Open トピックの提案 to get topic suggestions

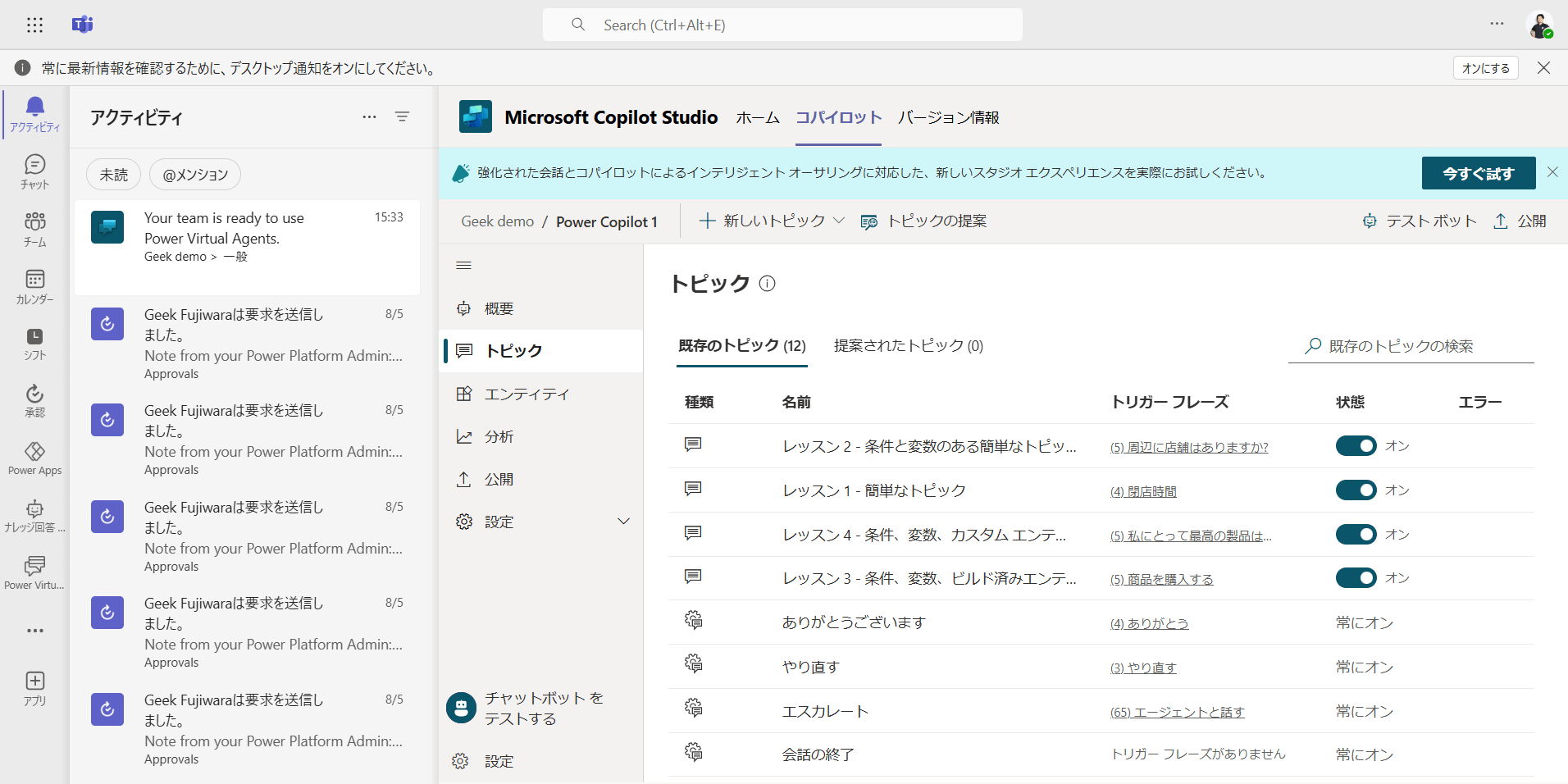point(924,221)
